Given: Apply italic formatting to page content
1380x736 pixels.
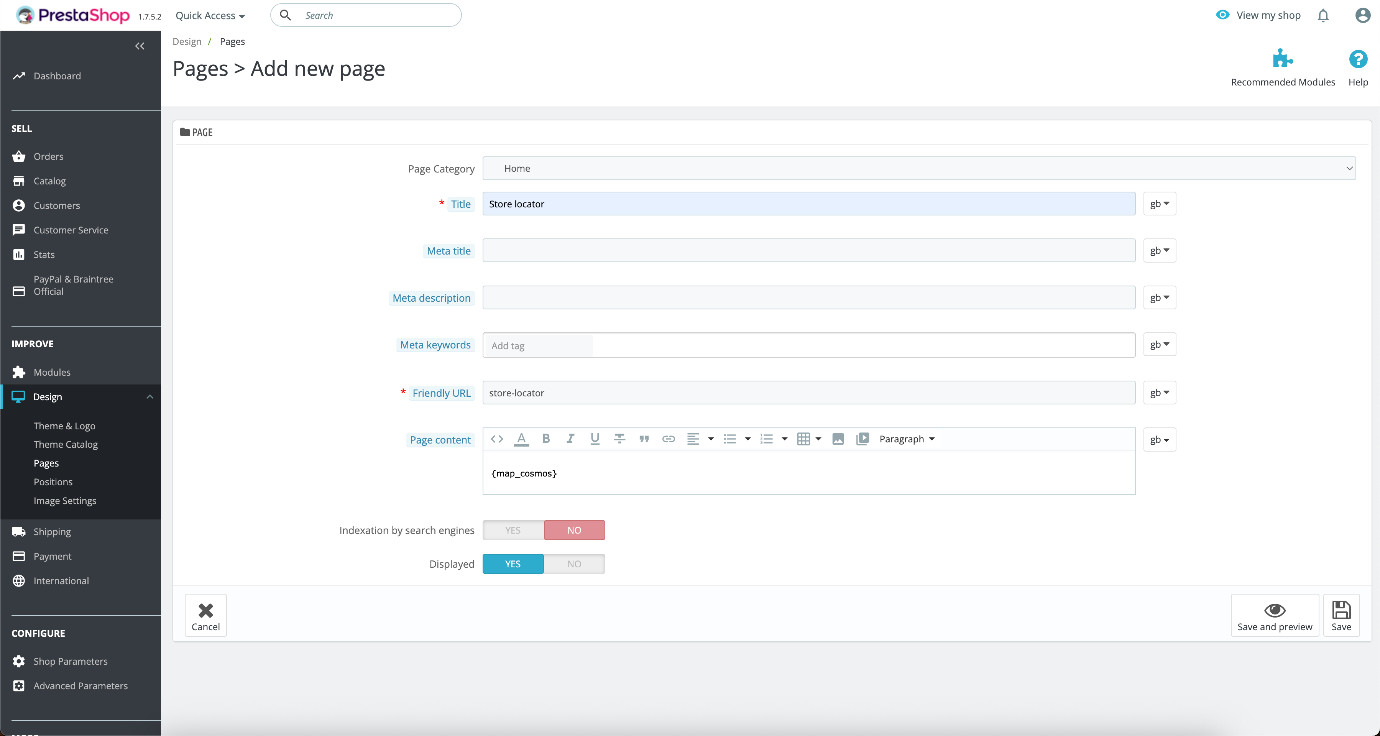Looking at the screenshot, I should click(x=570, y=438).
